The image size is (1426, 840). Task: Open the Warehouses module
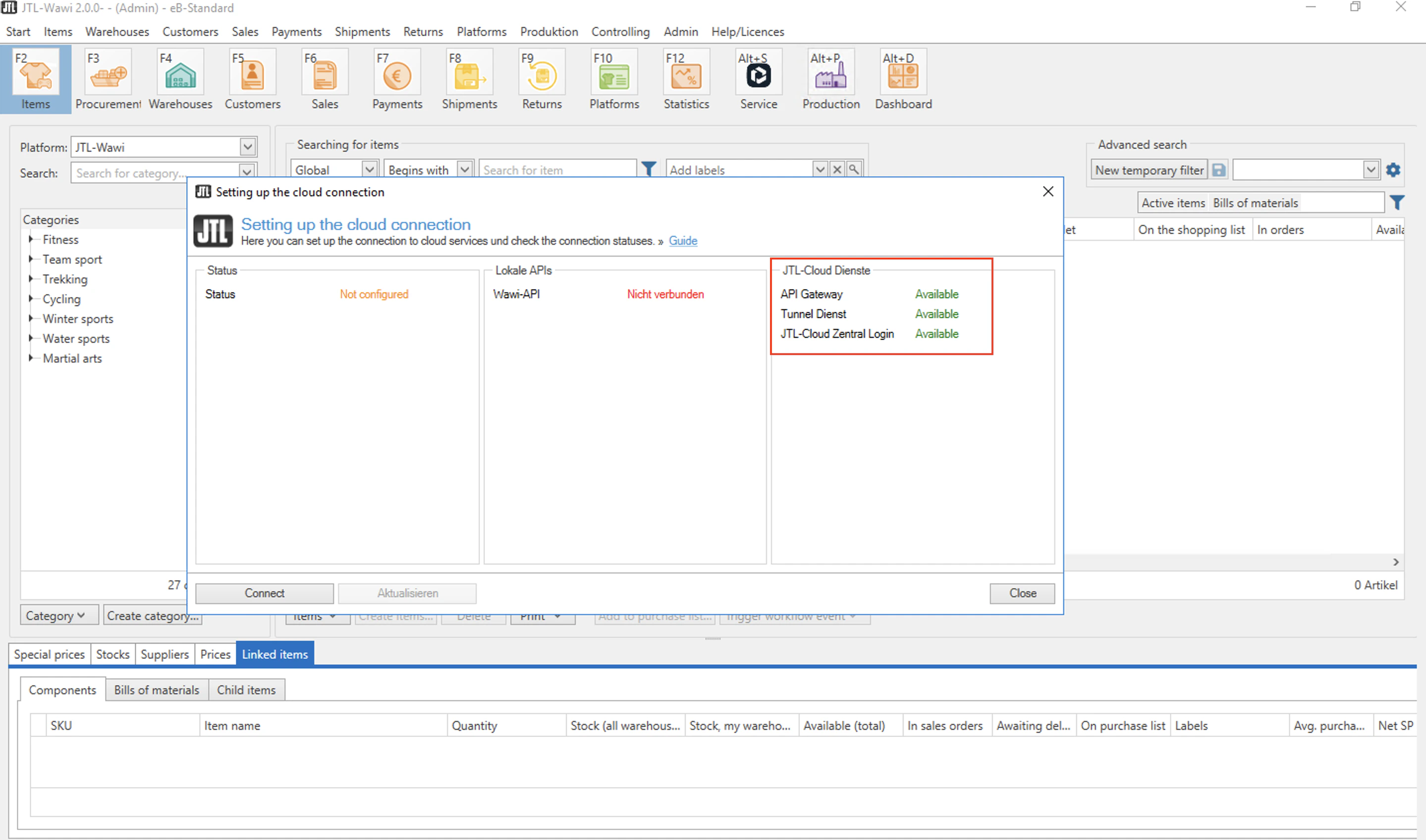click(179, 78)
